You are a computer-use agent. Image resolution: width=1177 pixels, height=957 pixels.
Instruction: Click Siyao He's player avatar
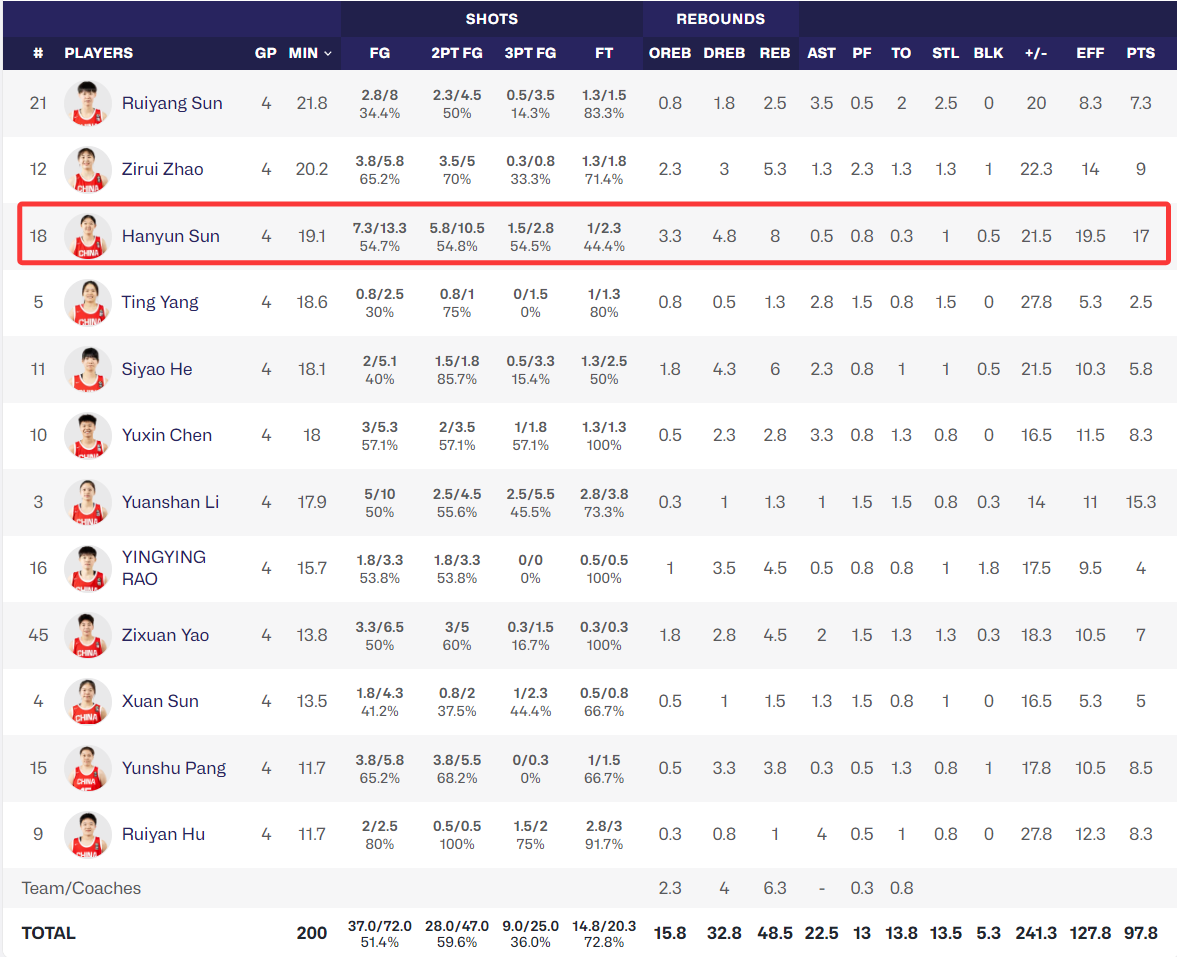88,369
